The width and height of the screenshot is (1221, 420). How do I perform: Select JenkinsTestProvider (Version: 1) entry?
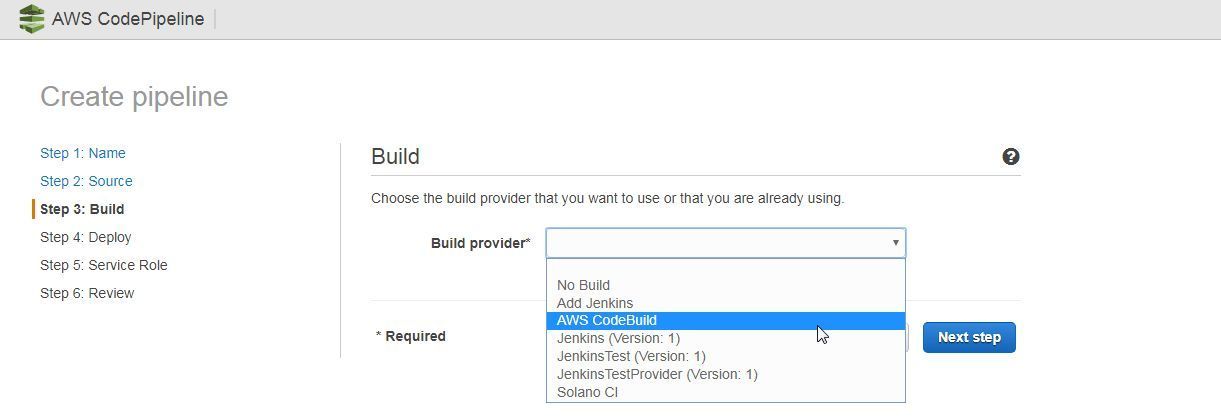657,374
